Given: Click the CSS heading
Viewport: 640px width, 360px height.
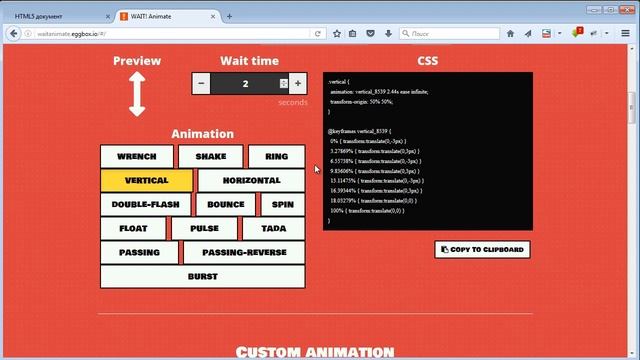Looking at the screenshot, I should (427, 61).
